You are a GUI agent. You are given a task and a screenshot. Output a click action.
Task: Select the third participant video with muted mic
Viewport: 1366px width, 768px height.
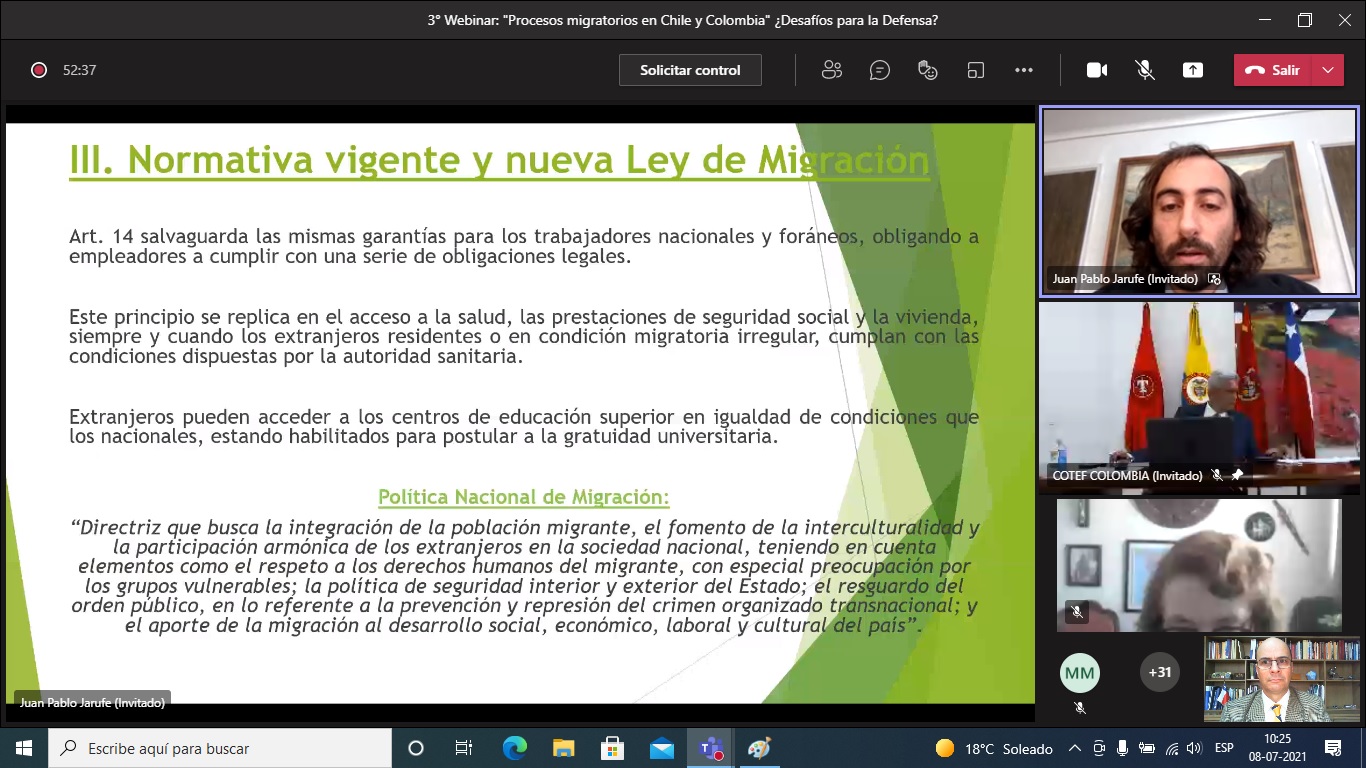(x=1199, y=565)
